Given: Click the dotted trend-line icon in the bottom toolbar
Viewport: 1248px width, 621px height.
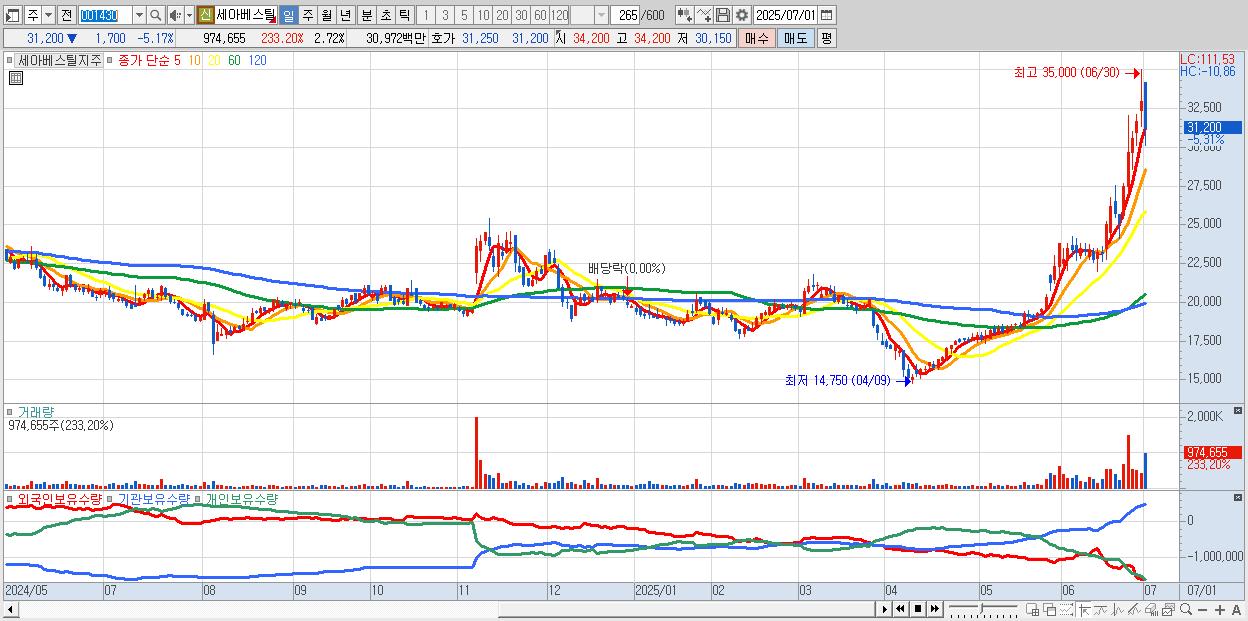Looking at the screenshot, I should (x=1066, y=609).
